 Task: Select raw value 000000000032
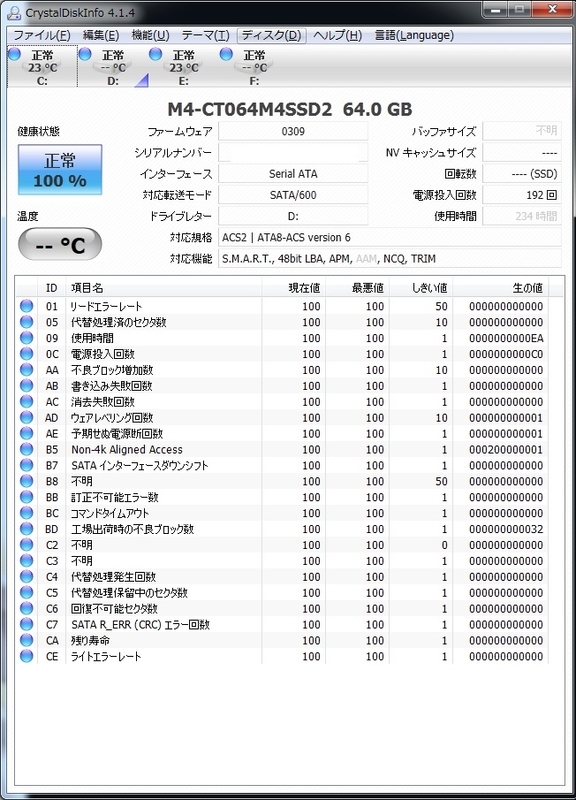[506, 529]
